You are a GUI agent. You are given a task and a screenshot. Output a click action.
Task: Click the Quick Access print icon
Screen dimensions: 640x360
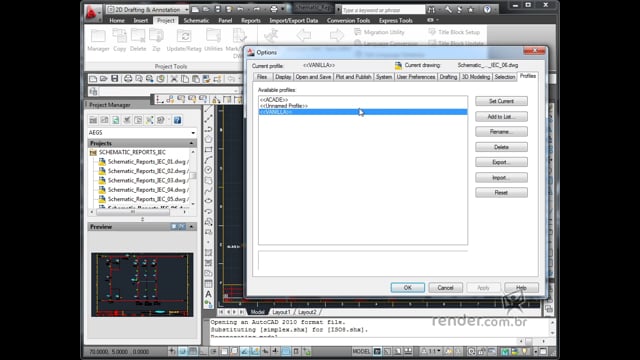(274, 9)
